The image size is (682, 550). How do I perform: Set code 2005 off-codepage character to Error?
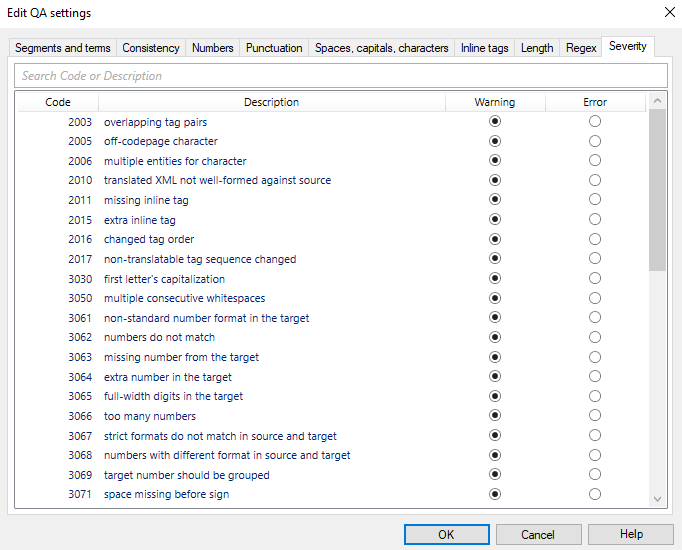coord(595,141)
